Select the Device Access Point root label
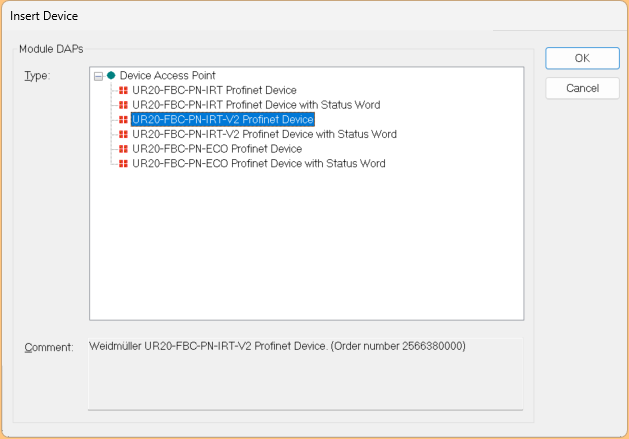 (167, 75)
